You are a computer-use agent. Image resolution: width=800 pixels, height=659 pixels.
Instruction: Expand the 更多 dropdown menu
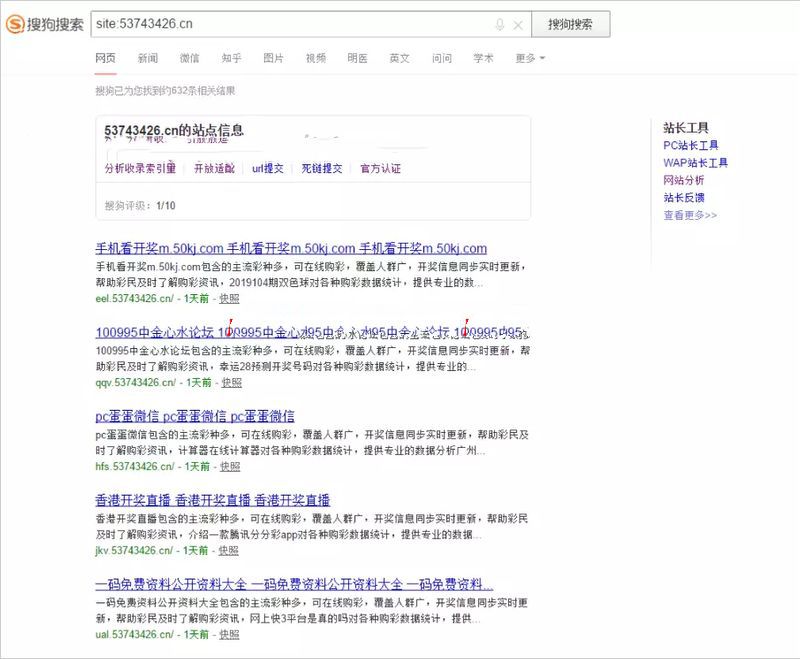click(530, 58)
